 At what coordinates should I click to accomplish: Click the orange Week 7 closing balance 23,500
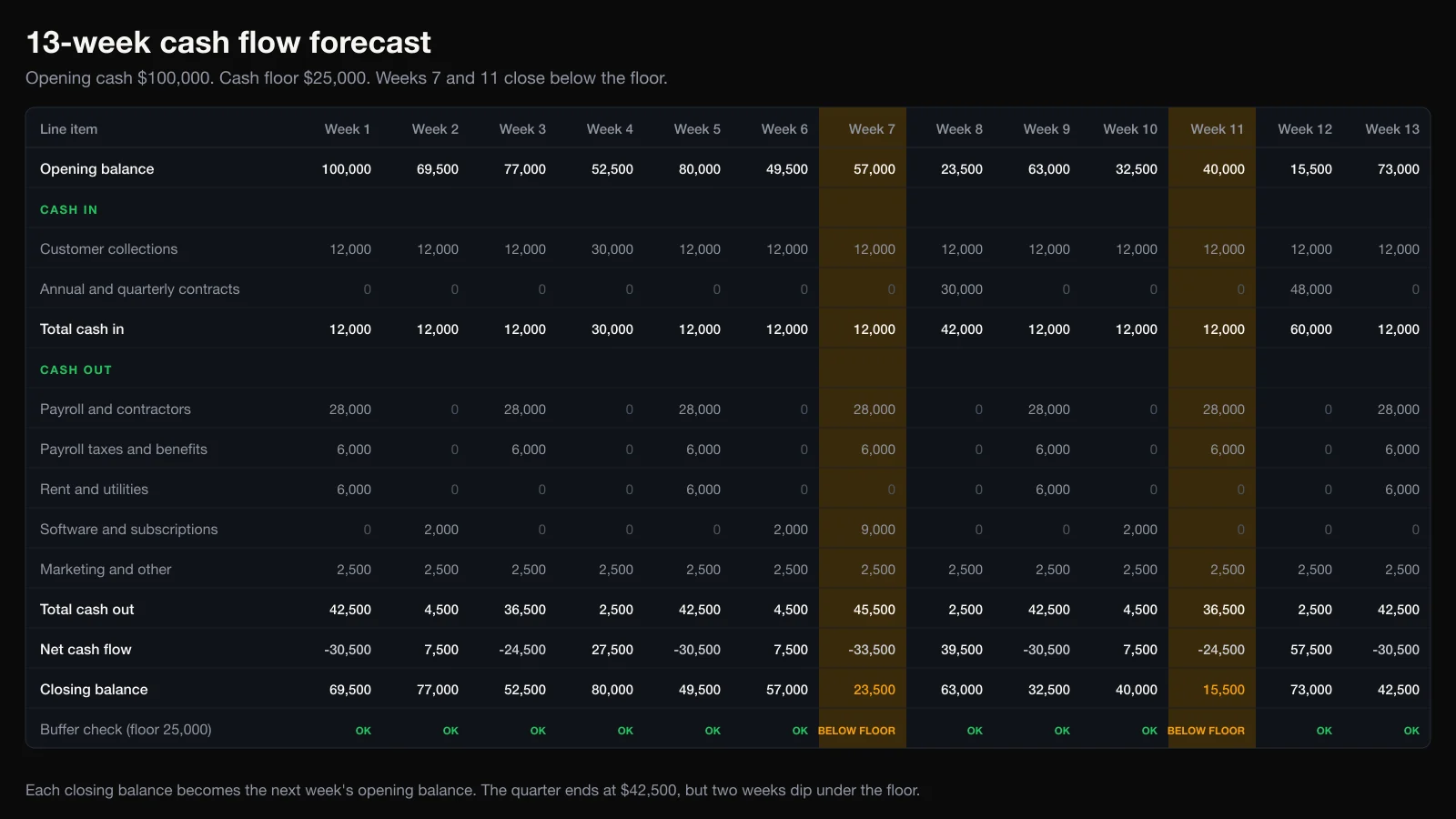[x=875, y=690]
